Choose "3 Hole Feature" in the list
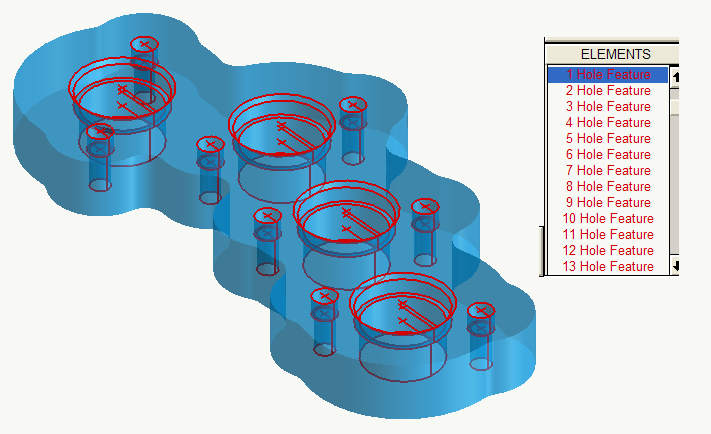Image resolution: width=711 pixels, height=434 pixels. 608,106
